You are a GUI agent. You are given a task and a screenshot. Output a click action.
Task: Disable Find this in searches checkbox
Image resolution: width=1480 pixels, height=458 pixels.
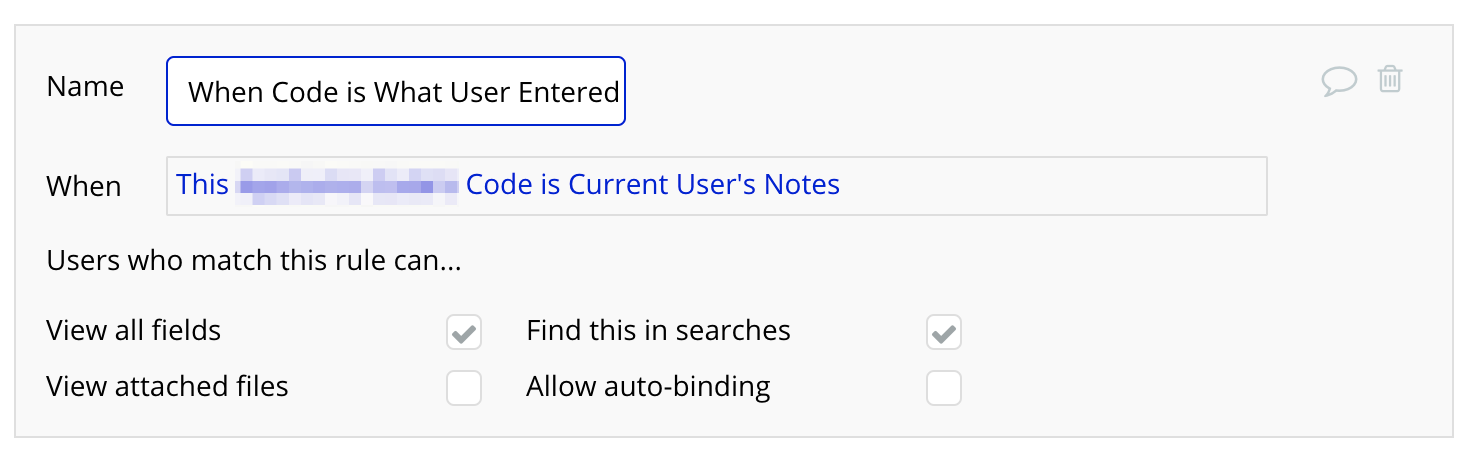click(944, 333)
